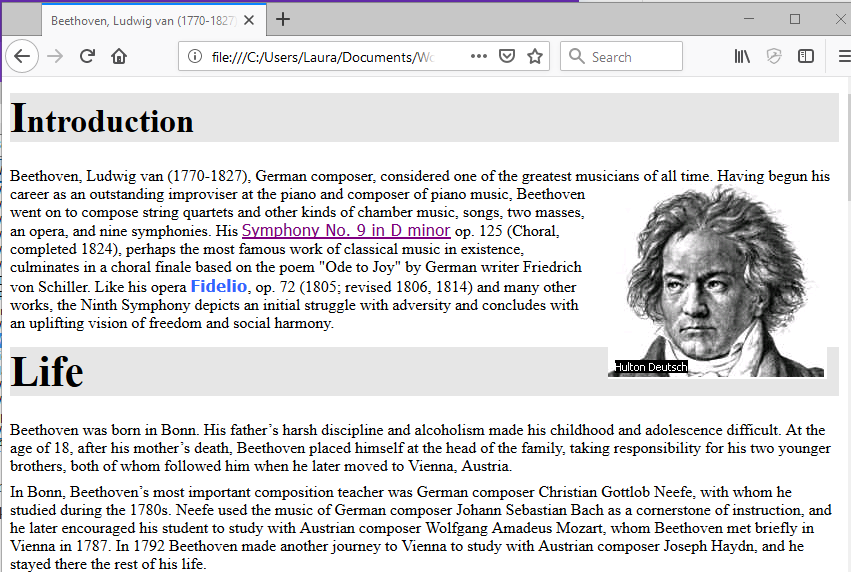851x572 pixels.
Task: Open page actions three-dot menu
Action: 479,56
